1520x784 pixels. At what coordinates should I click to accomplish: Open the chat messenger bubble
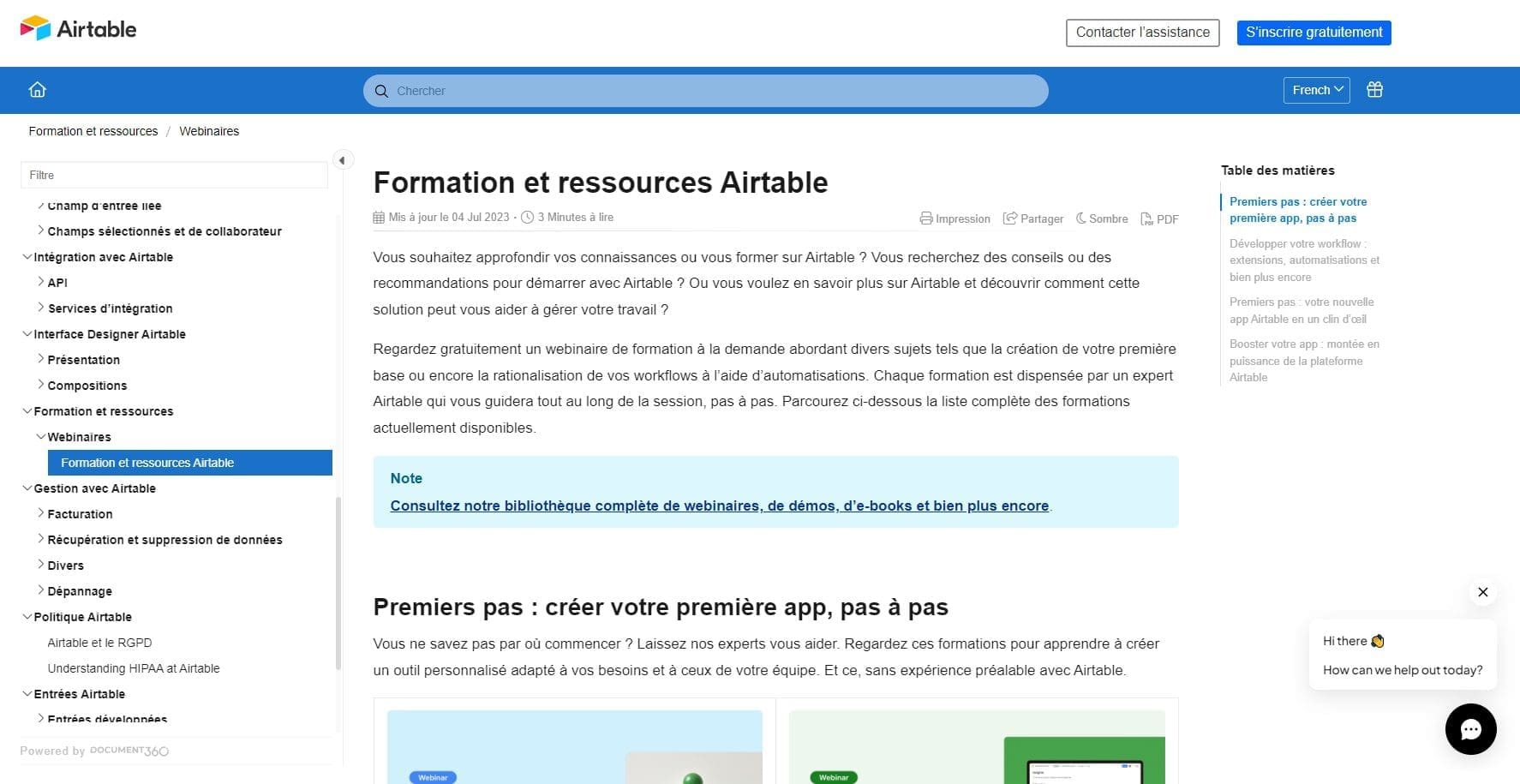point(1470,729)
